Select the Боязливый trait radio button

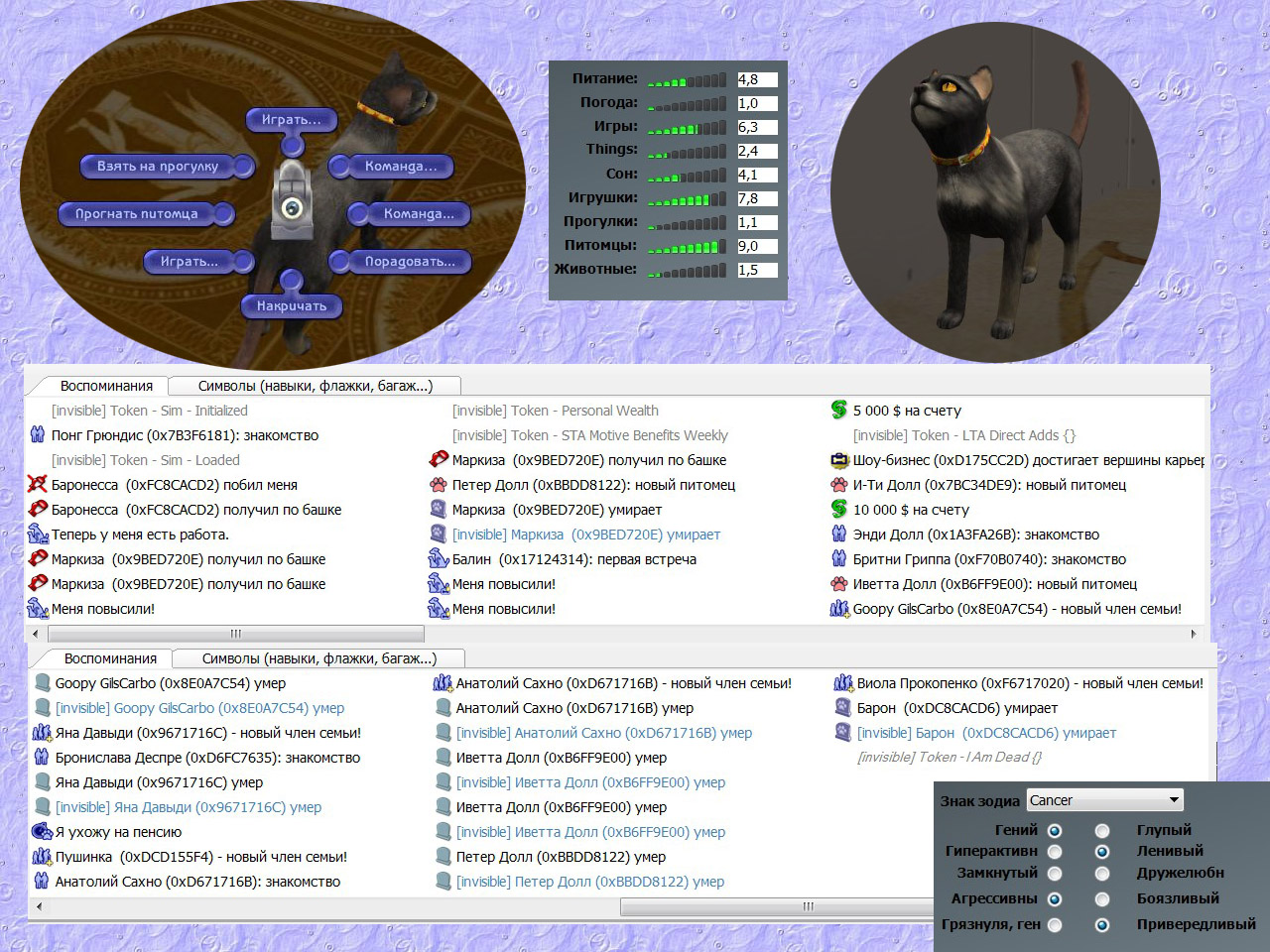pos(1102,899)
